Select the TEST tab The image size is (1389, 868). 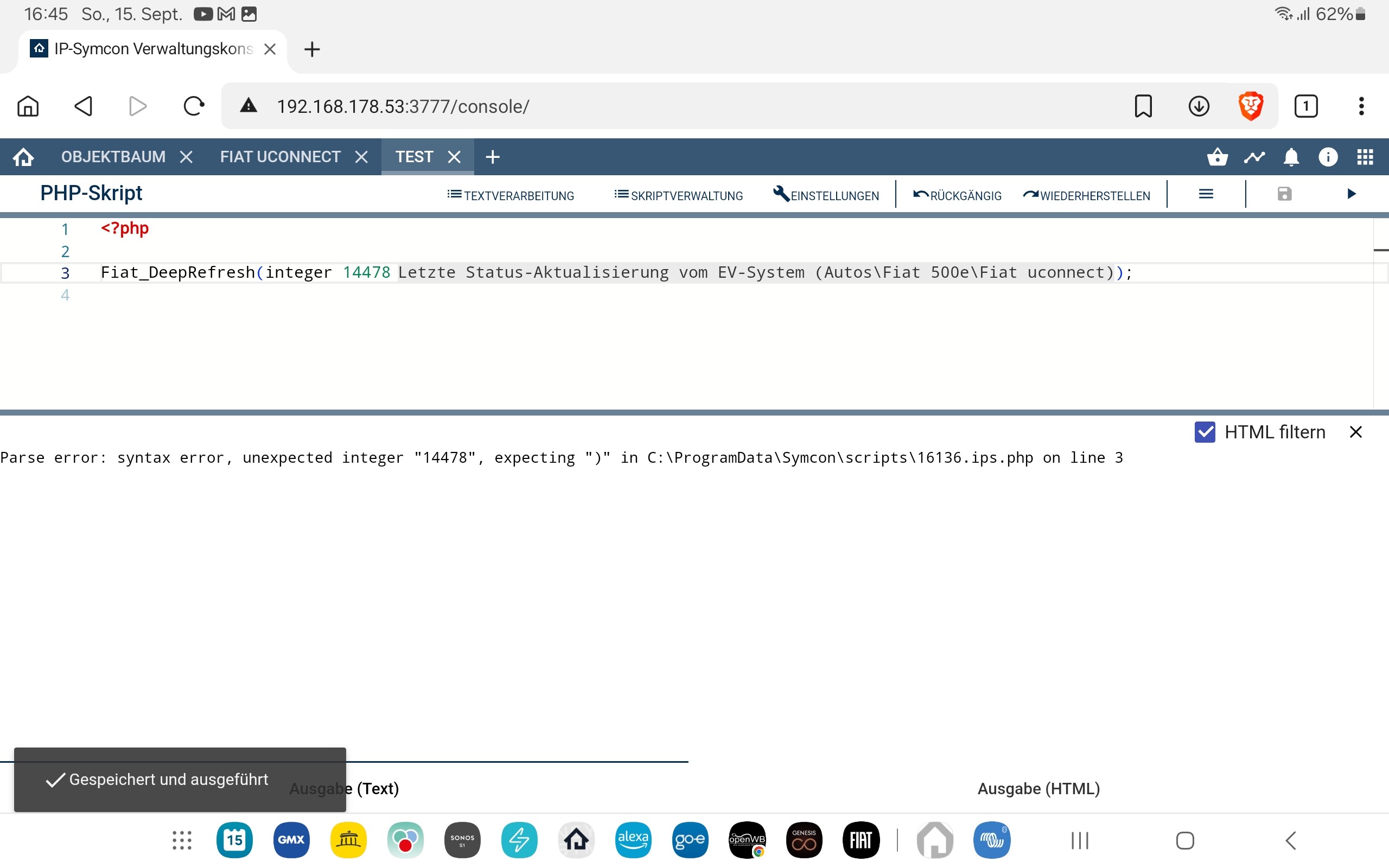coord(414,157)
